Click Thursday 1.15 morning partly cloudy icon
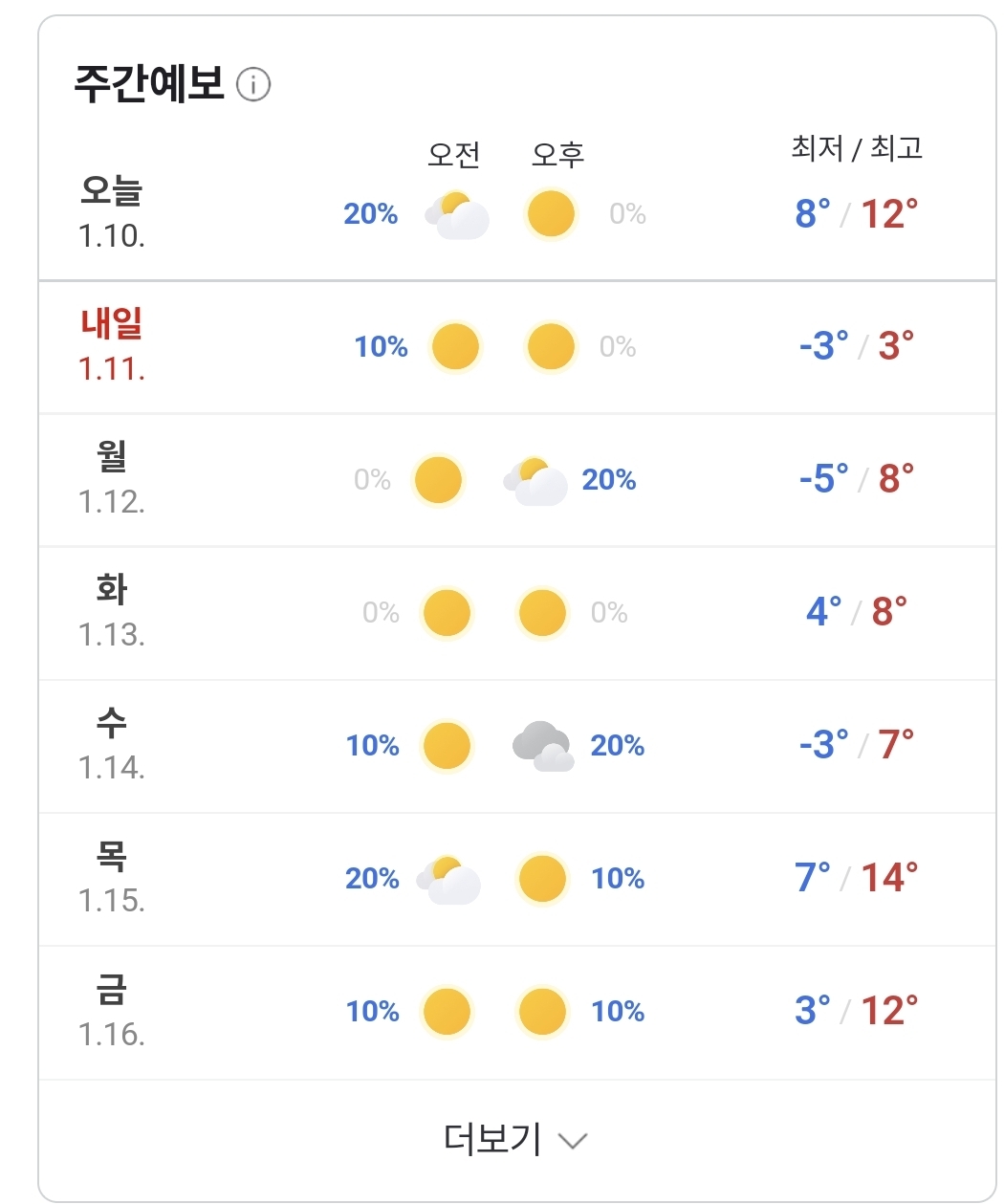 pyautogui.click(x=448, y=879)
